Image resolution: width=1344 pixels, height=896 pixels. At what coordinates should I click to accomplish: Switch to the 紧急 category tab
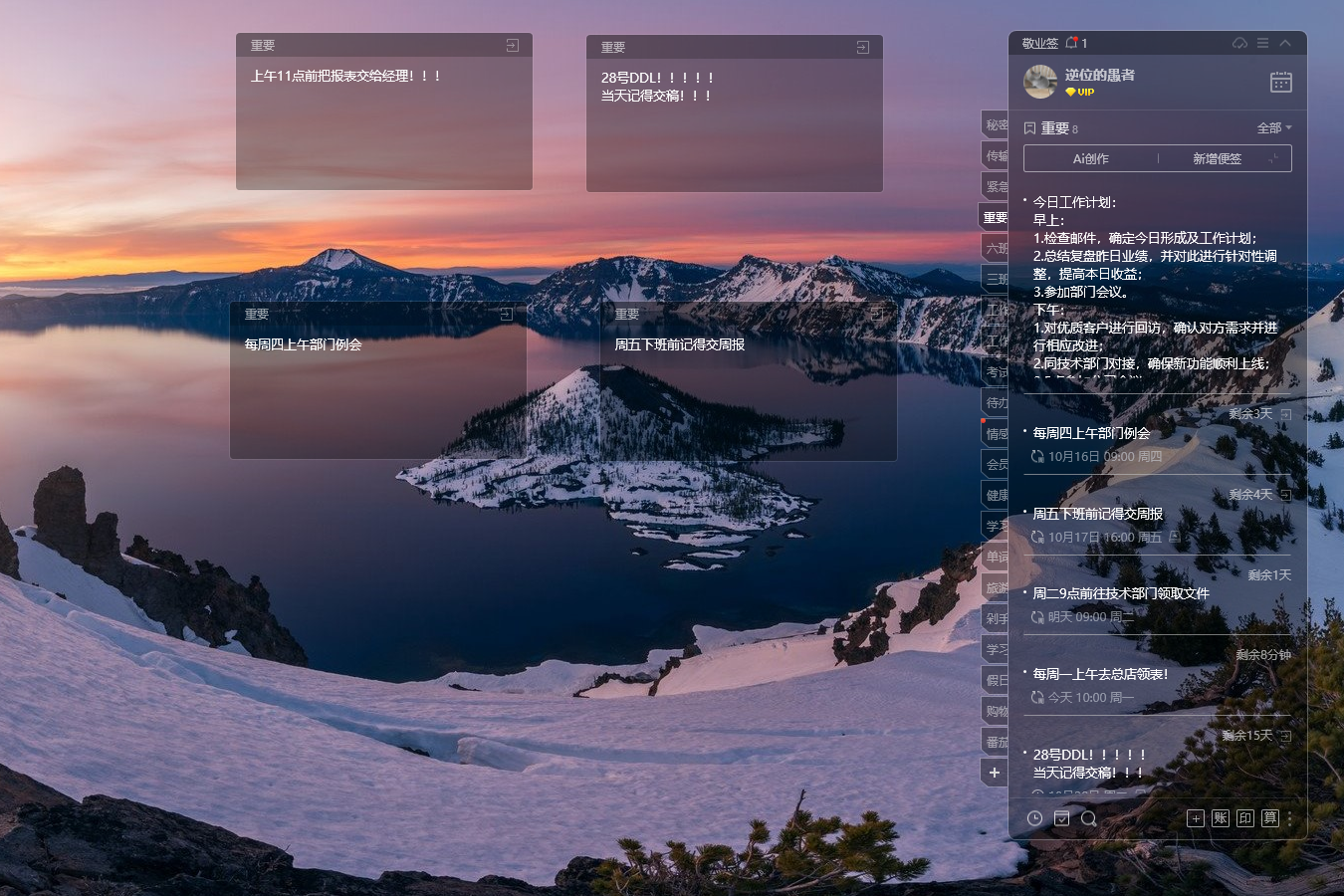pos(996,186)
